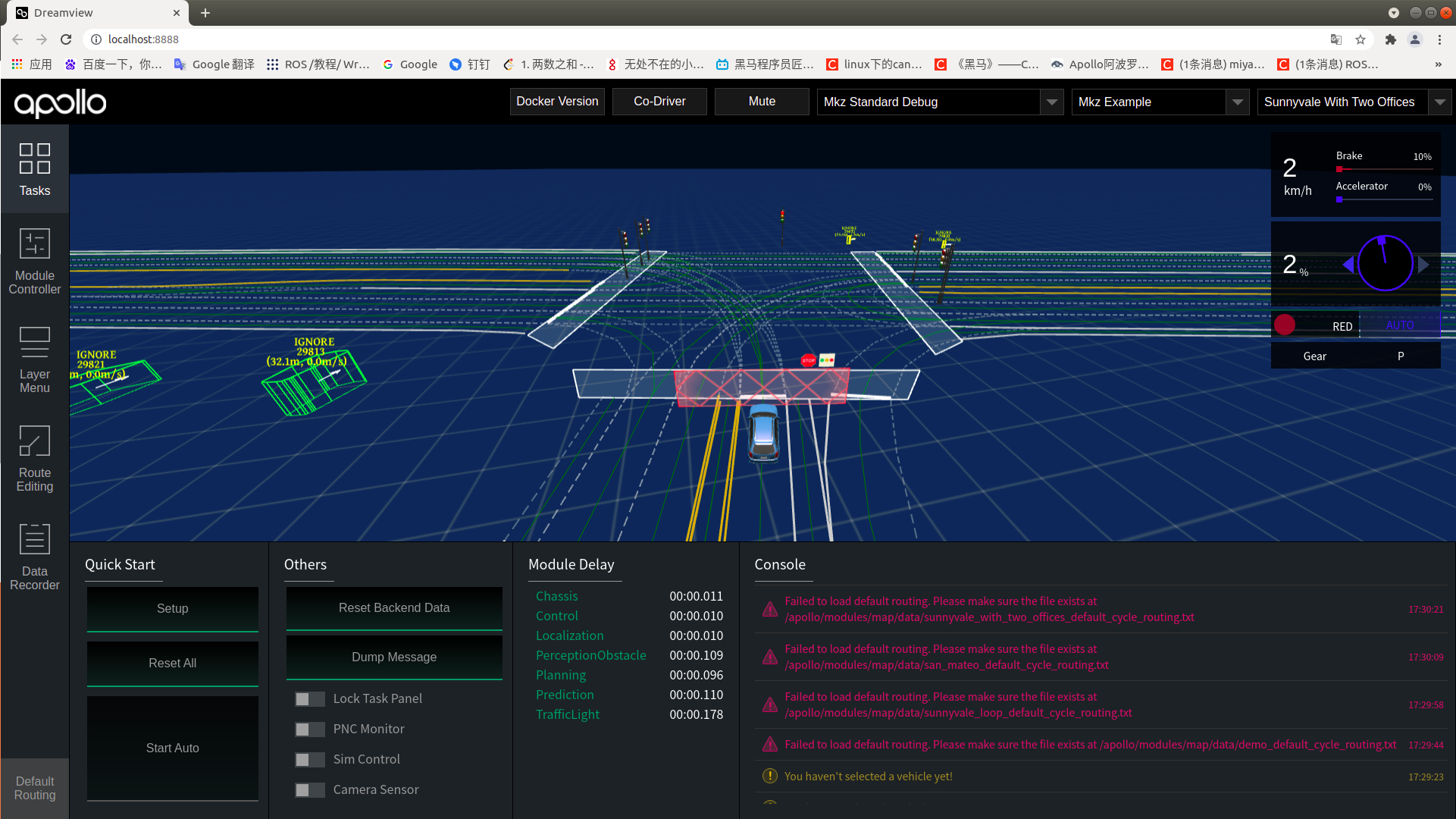The width and height of the screenshot is (1456, 819).
Task: Select Default Routing in the sidebar
Action: pyautogui.click(x=34, y=788)
